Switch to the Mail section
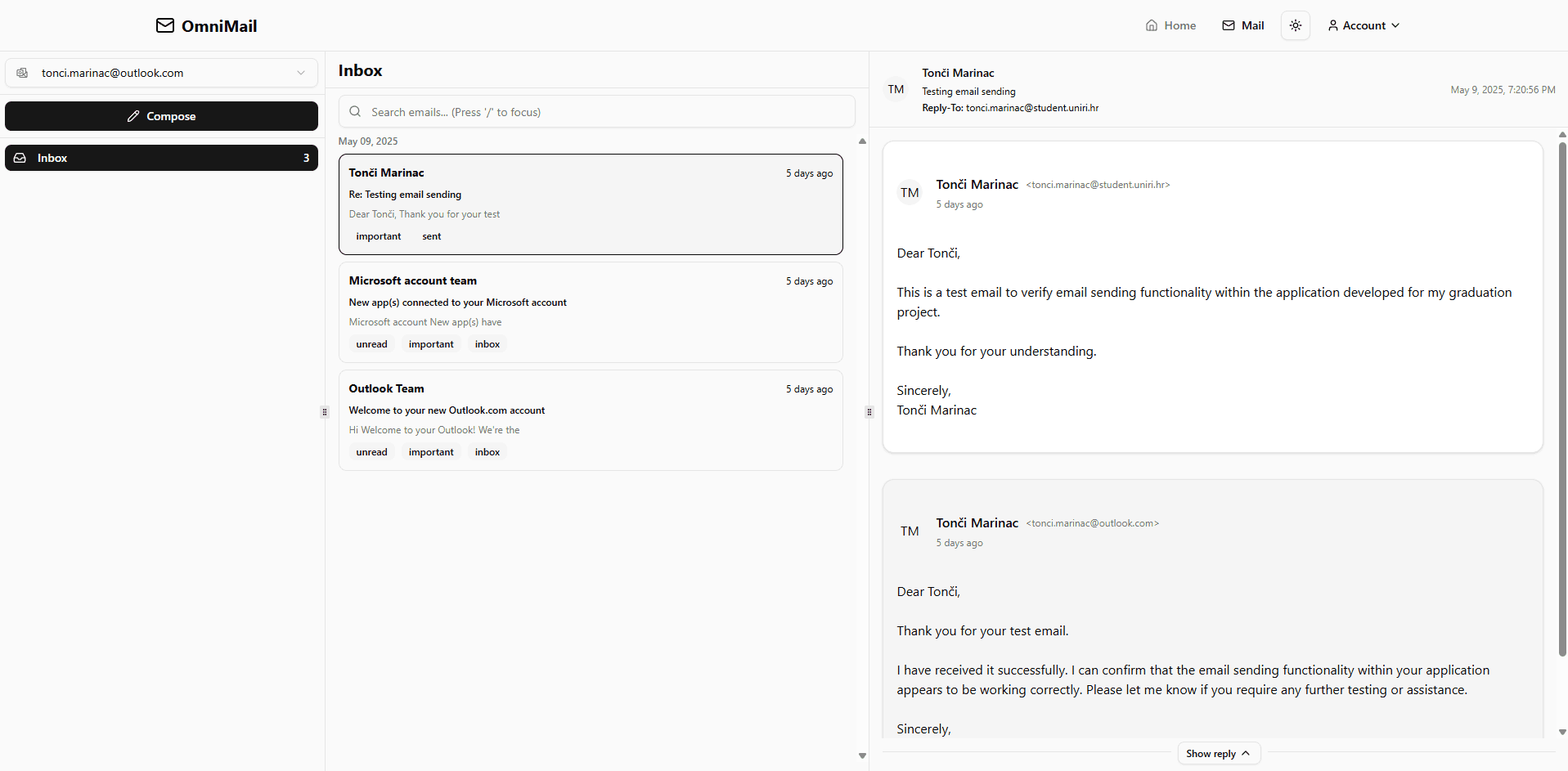This screenshot has height=771, width=1568. (1242, 25)
